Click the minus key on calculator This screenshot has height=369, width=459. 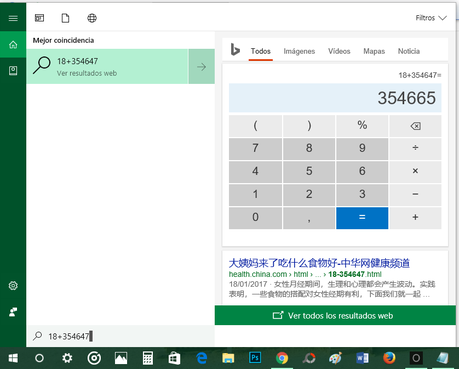pyautogui.click(x=415, y=195)
